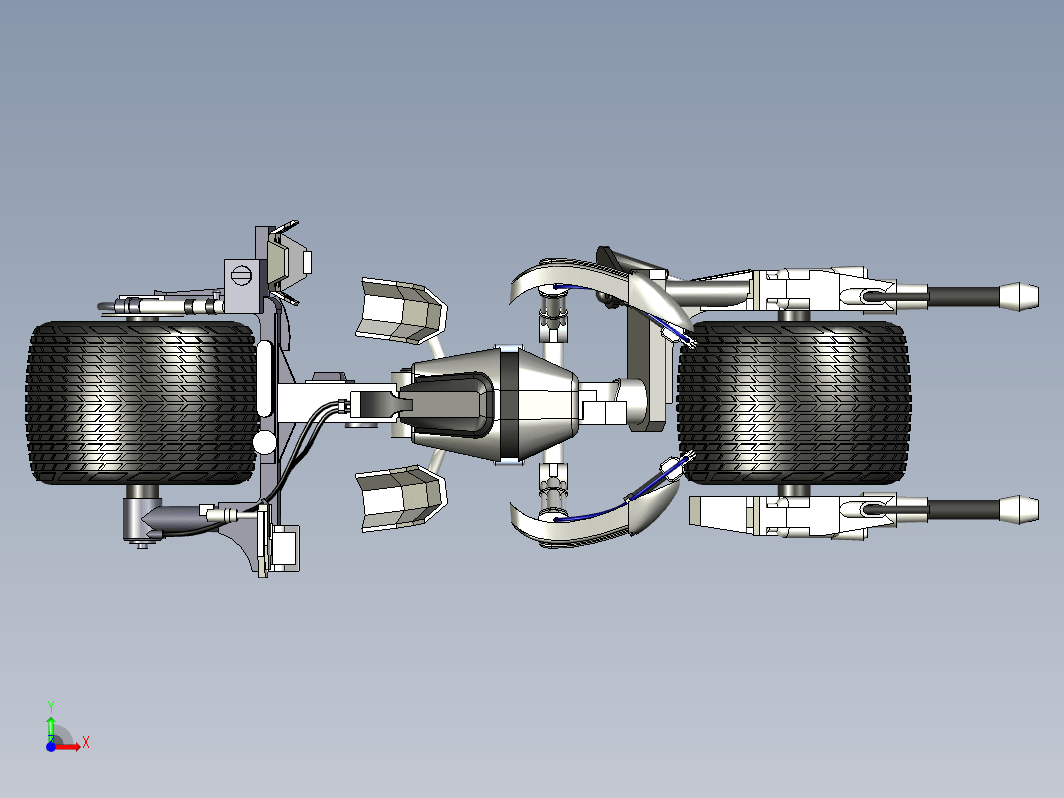Viewport: 1064px width, 798px height.
Task: Select the right wheel tire of the model
Action: click(794, 403)
